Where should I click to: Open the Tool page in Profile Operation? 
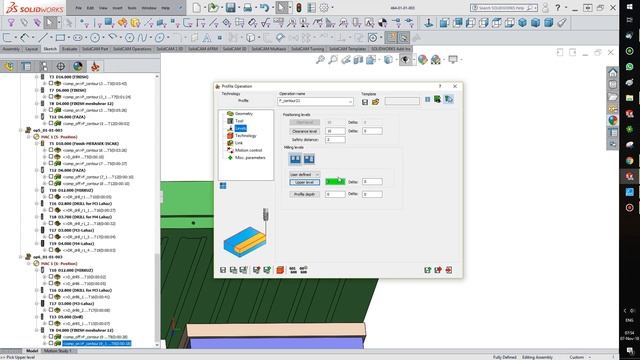pyautogui.click(x=239, y=121)
